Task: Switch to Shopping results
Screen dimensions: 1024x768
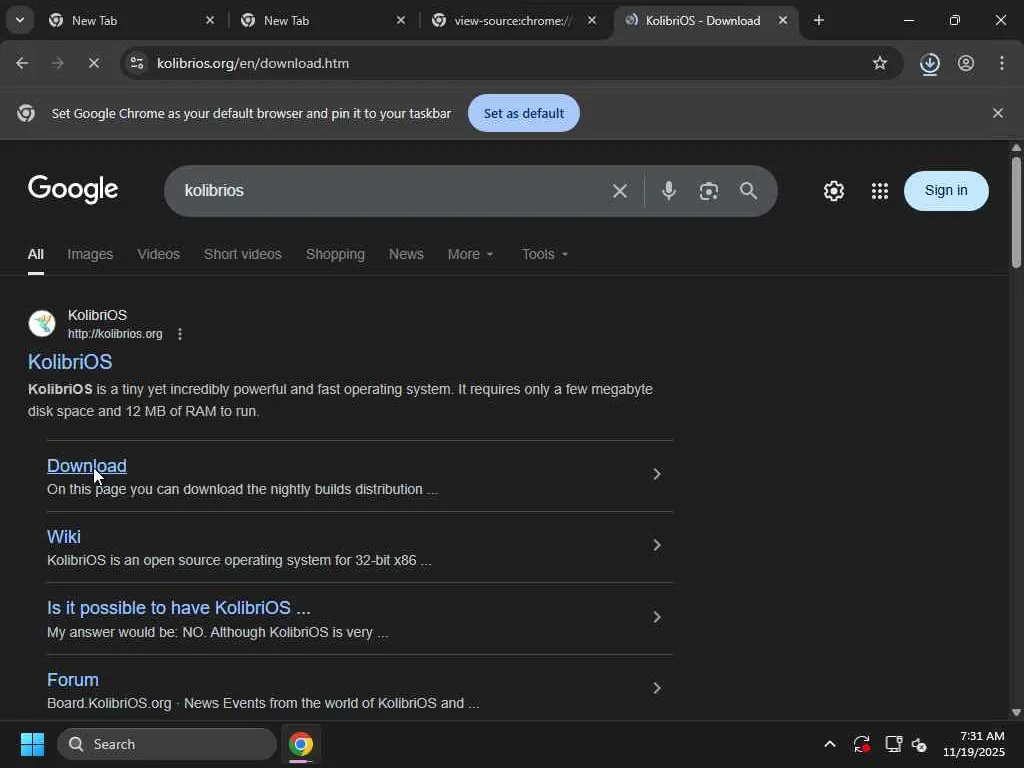Action: click(335, 254)
